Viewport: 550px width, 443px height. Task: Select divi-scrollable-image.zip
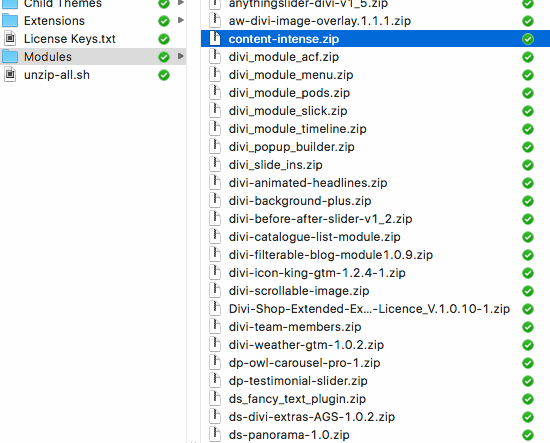coord(299,291)
